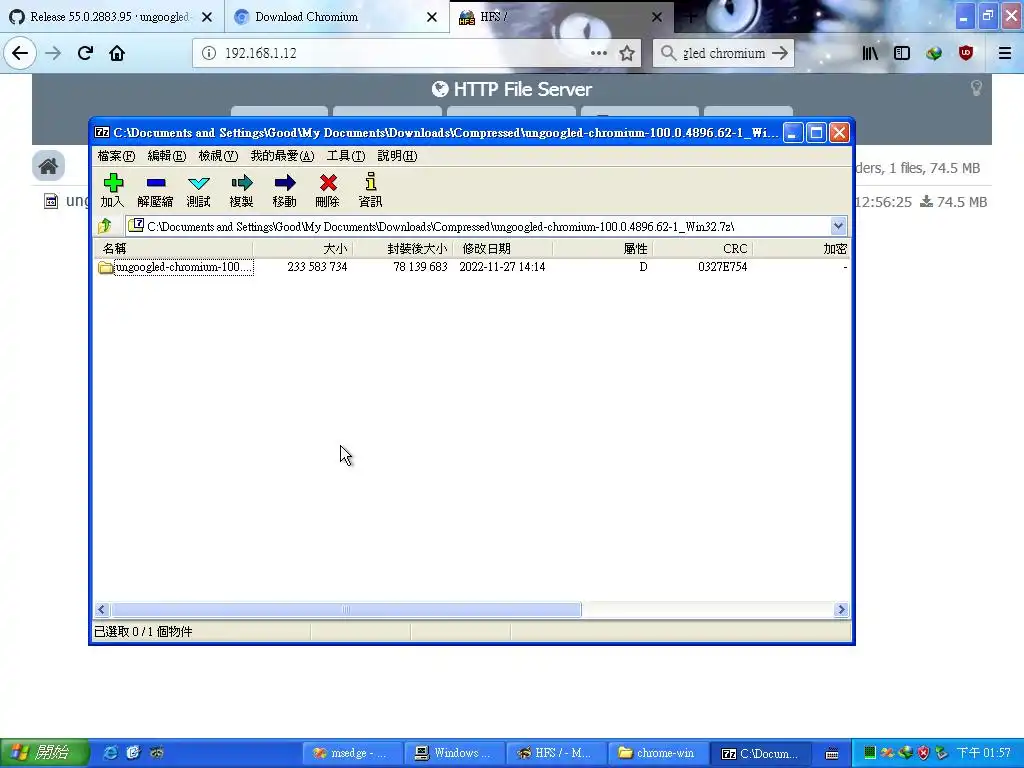Click the Extract (解壓縮) toolbar icon

coord(155,190)
